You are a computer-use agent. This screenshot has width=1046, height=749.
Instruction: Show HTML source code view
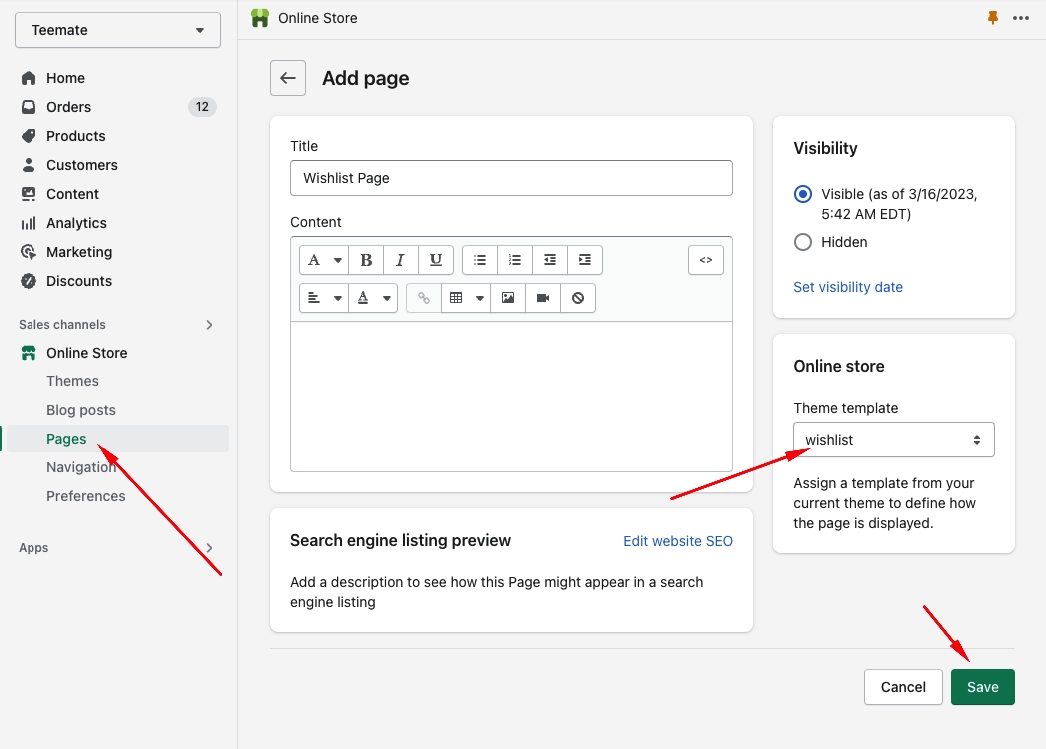click(x=706, y=260)
